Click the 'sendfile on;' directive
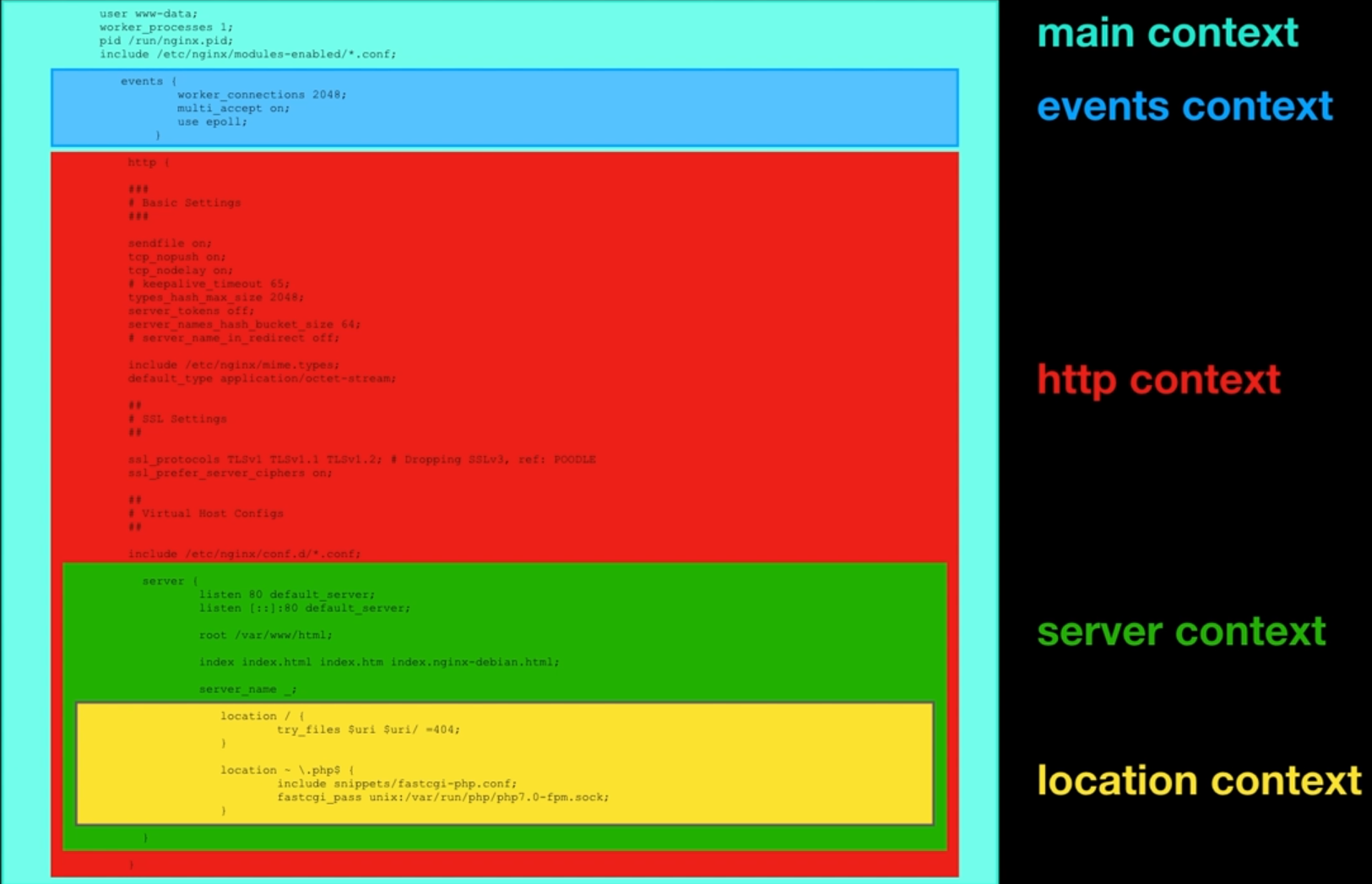1372x884 pixels. [x=170, y=243]
